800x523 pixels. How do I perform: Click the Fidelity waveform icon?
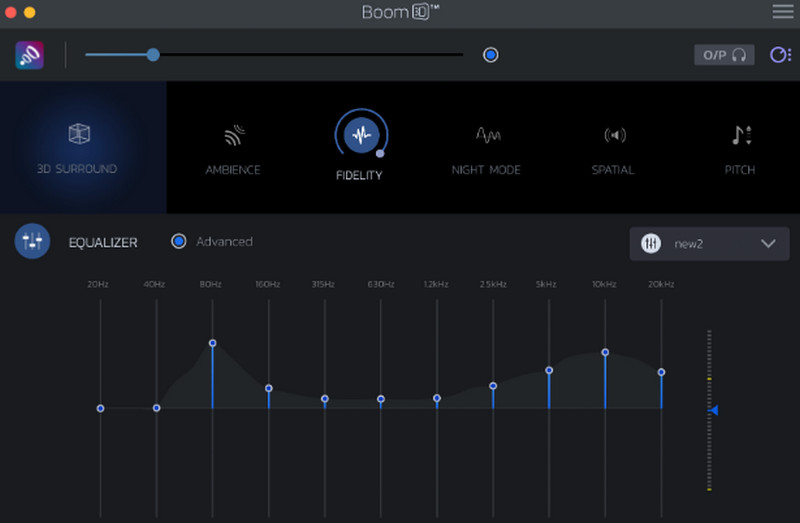click(360, 134)
